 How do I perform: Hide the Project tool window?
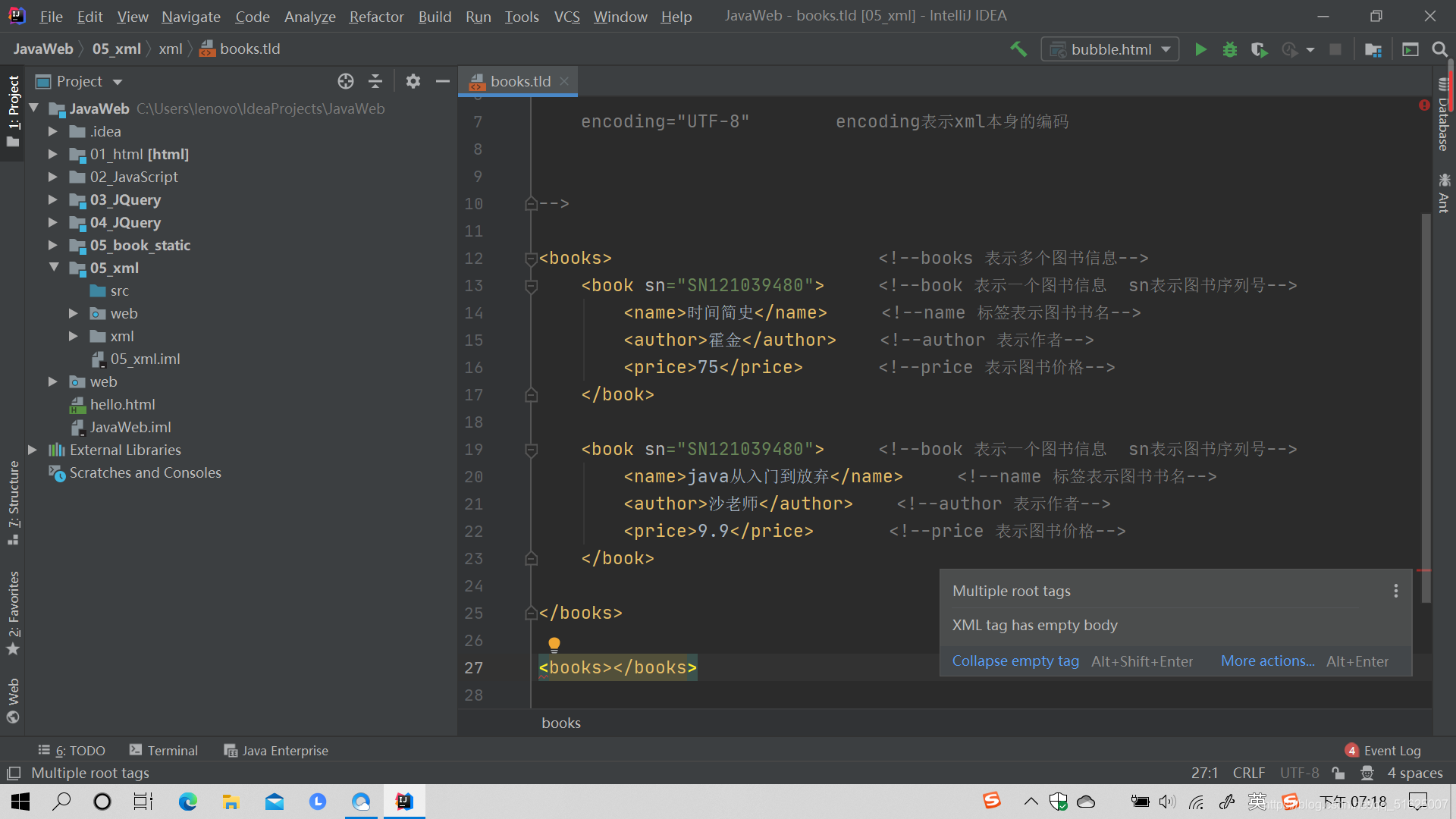[x=443, y=81]
